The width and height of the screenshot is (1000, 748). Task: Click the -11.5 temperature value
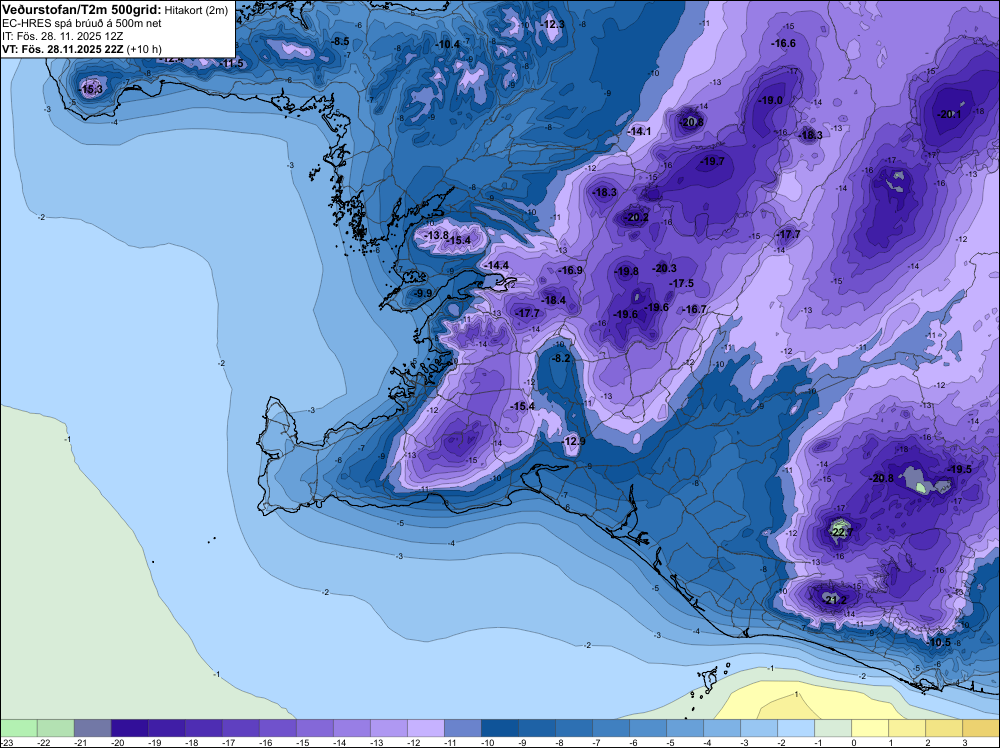(x=232, y=63)
